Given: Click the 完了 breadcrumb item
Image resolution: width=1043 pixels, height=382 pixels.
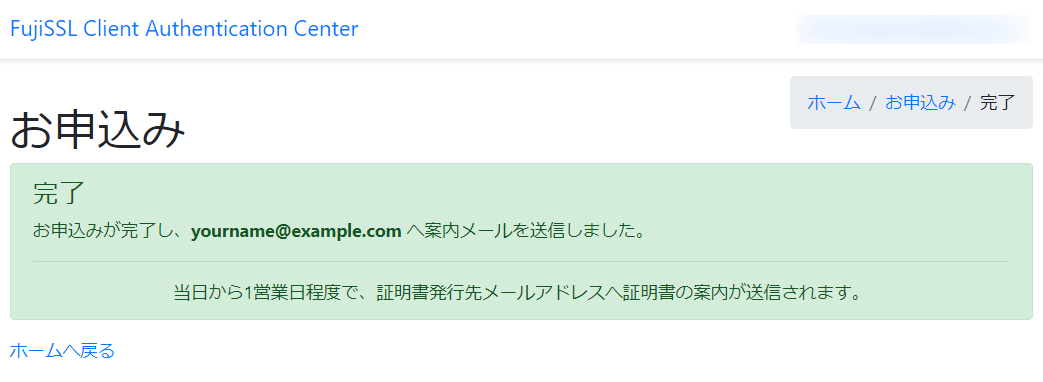Looking at the screenshot, I should coord(998,102).
